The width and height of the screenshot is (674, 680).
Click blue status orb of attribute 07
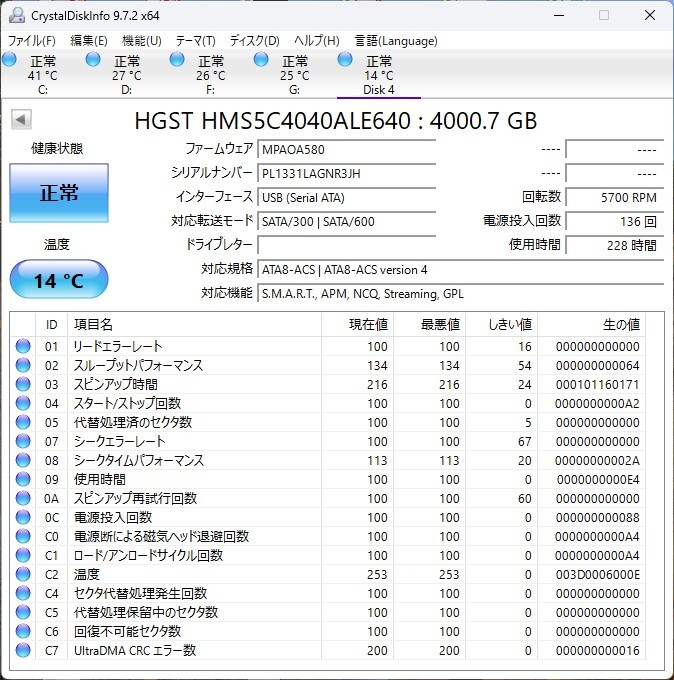point(23,441)
